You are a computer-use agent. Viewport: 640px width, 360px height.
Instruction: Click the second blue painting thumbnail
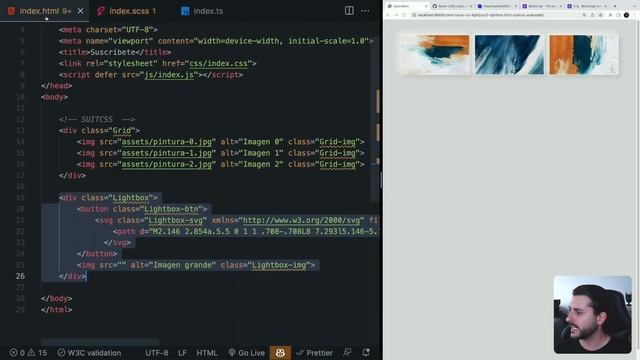509,55
